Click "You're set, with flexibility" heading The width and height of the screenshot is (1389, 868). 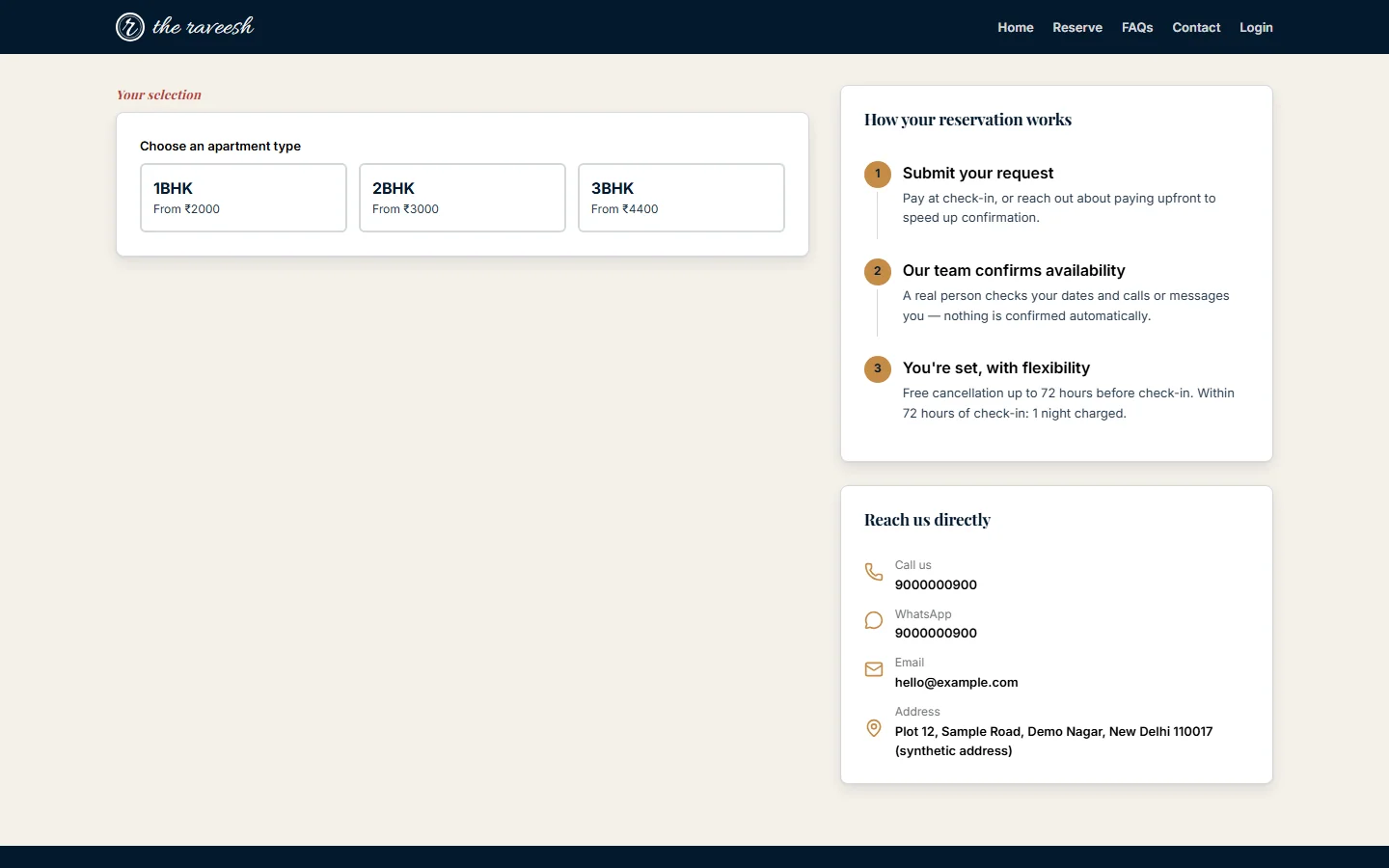click(996, 367)
